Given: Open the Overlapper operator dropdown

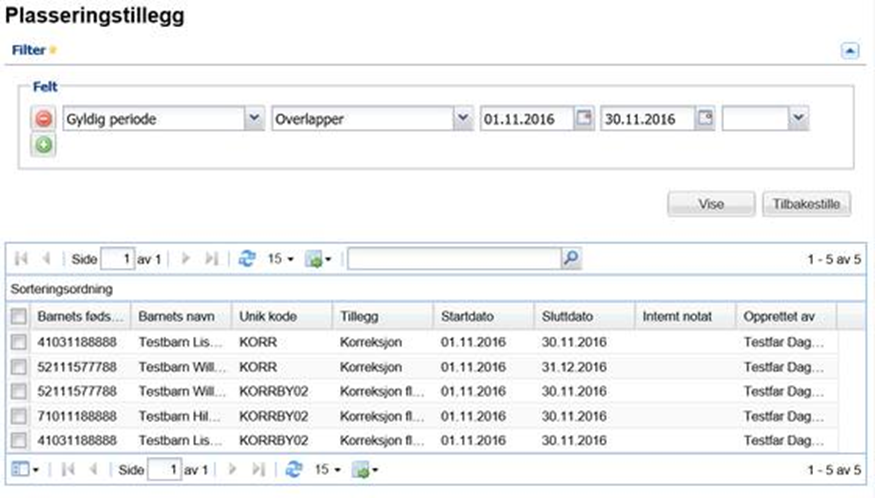Looking at the screenshot, I should click(x=462, y=119).
